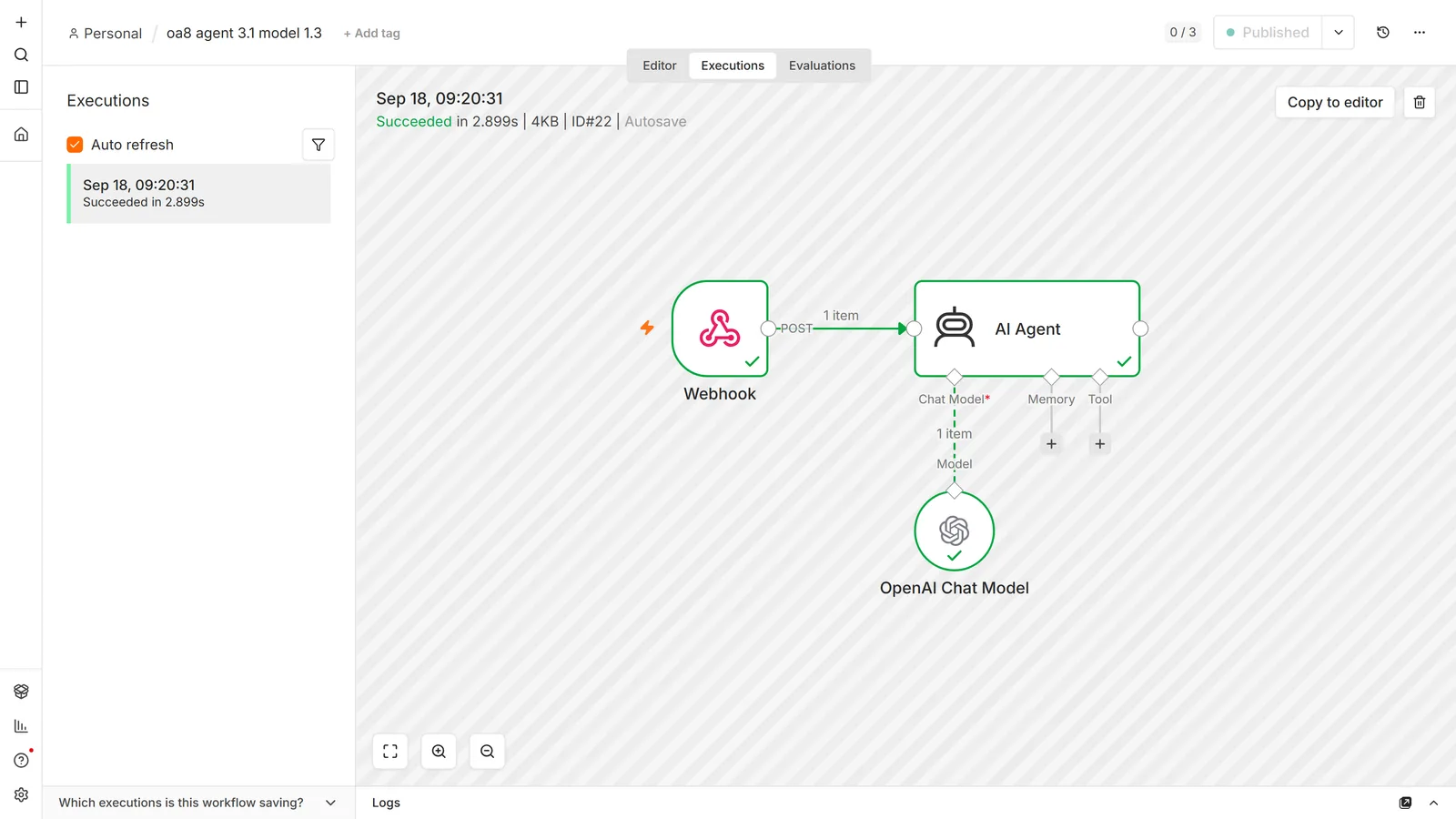The width and height of the screenshot is (1456, 819).
Task: Expand the Logs panel chevron
Action: tap(1433, 803)
